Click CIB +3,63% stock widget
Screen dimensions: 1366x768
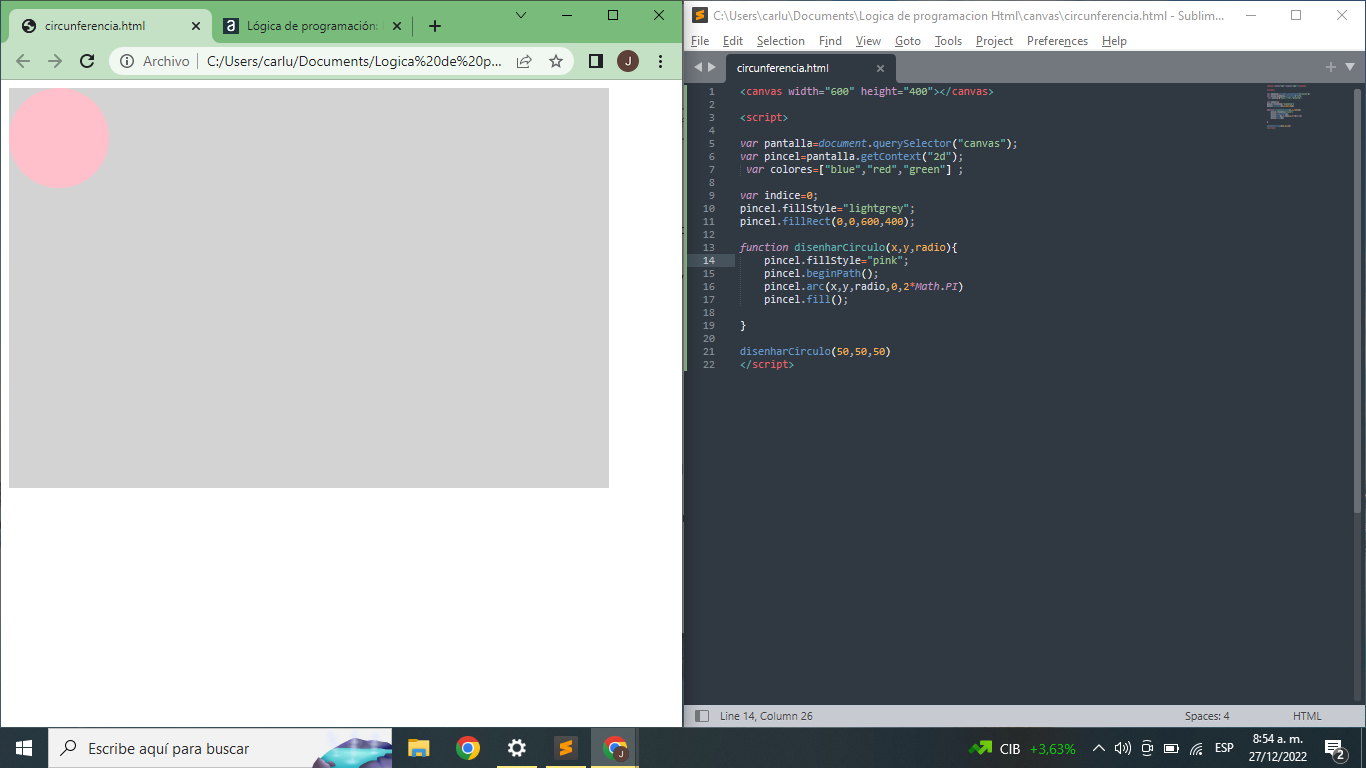point(1022,748)
